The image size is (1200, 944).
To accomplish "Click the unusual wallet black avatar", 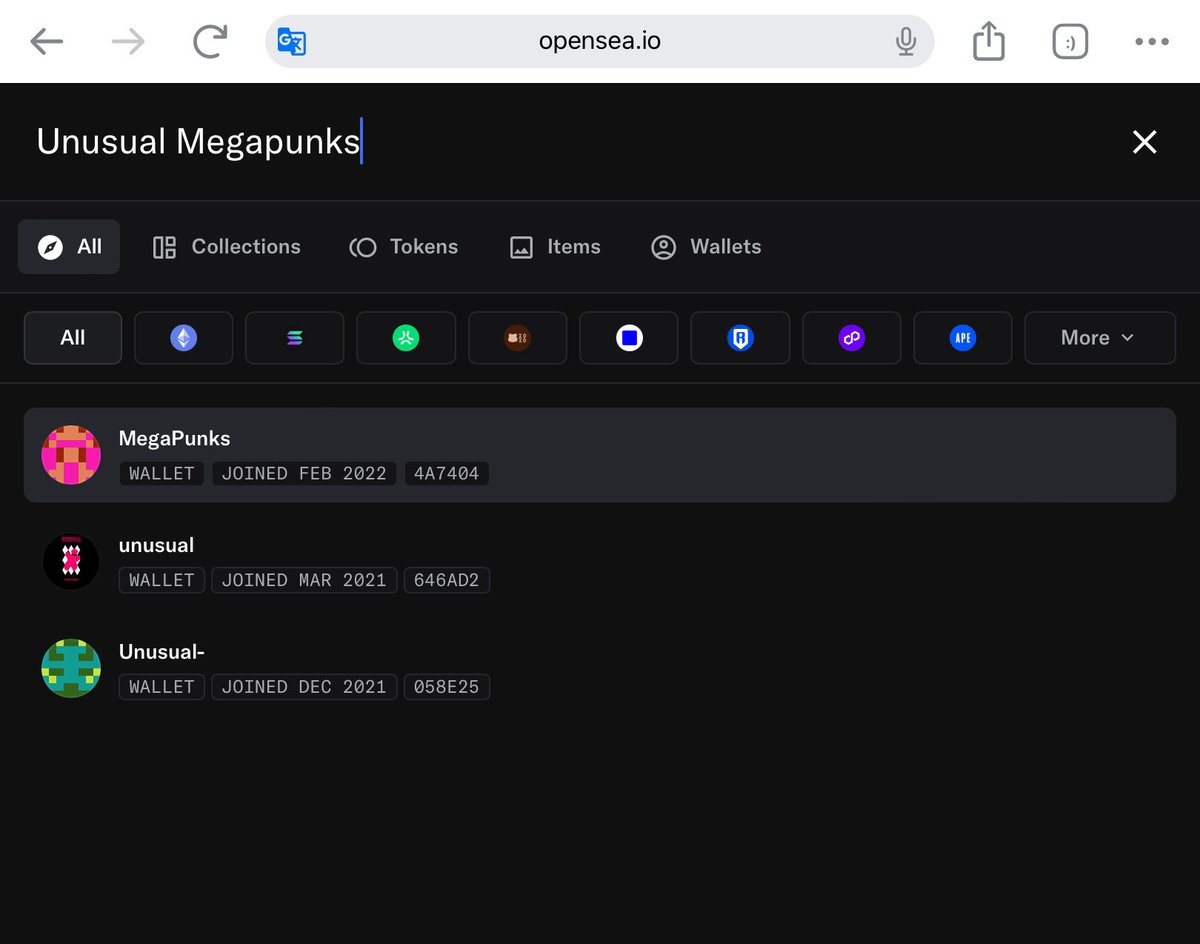I will (x=71, y=562).
